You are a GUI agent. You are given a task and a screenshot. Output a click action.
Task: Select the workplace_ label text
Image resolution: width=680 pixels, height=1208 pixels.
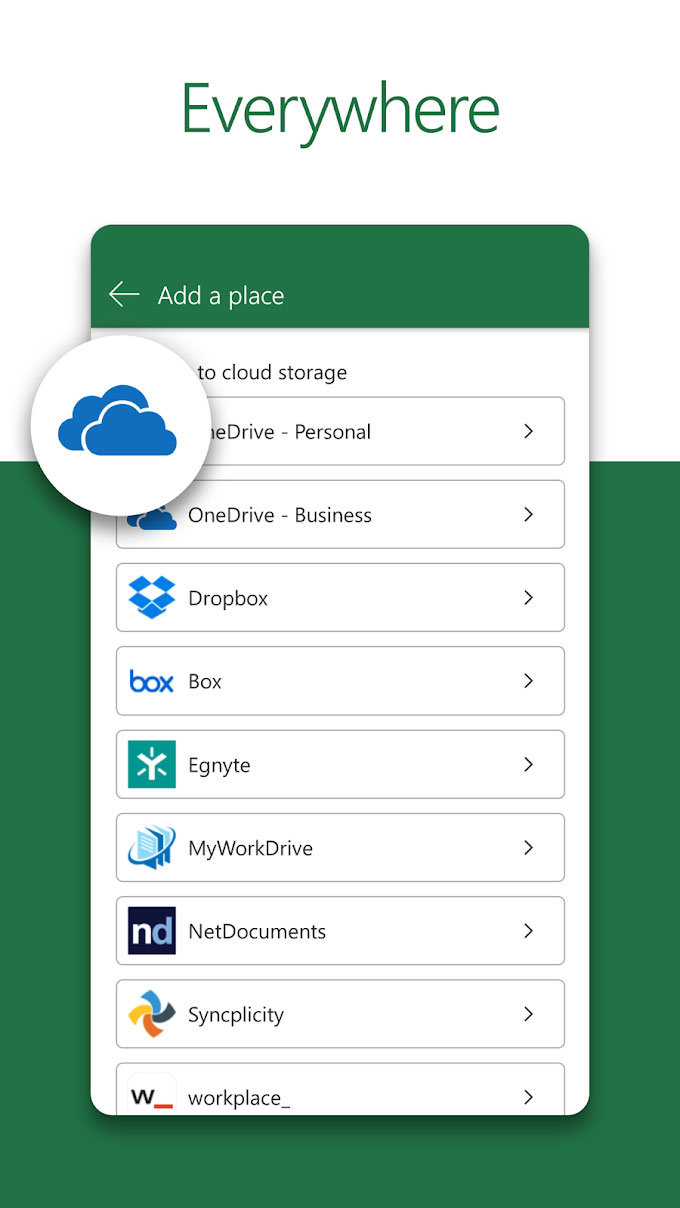pos(239,1098)
